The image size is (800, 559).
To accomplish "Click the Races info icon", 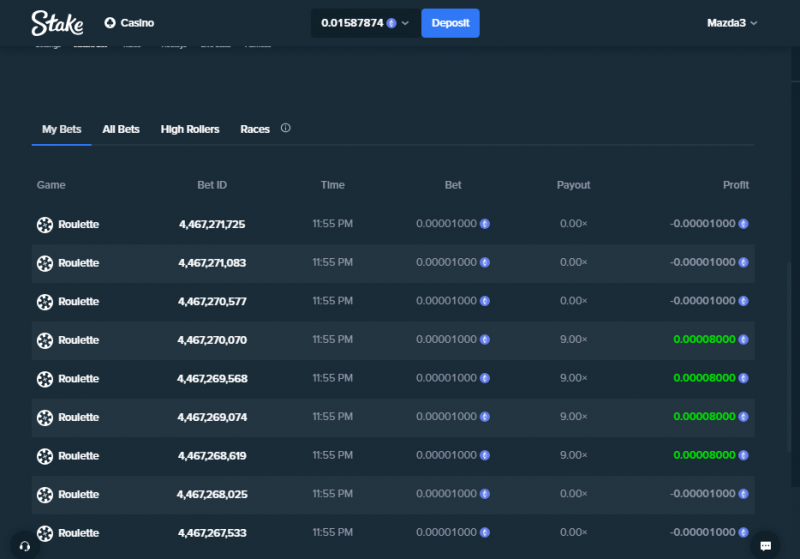I will pos(286,128).
